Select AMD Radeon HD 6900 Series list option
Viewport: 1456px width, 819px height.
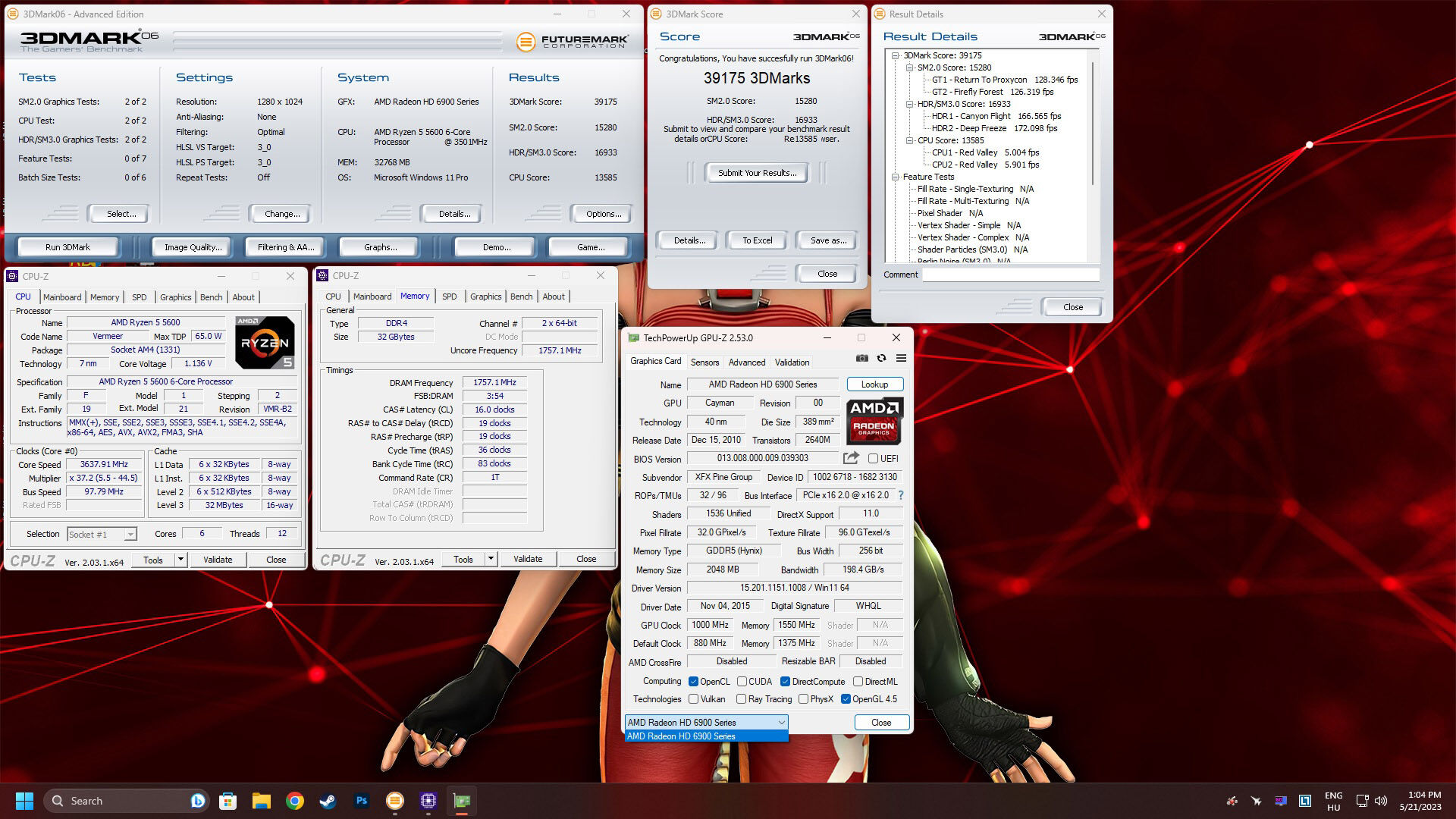coord(707,736)
